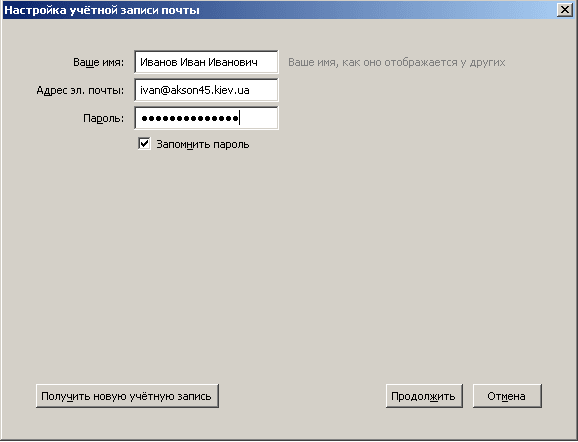Click the 'Адрес эл. почты:' field label
The height and width of the screenshot is (442, 578).
point(80,90)
